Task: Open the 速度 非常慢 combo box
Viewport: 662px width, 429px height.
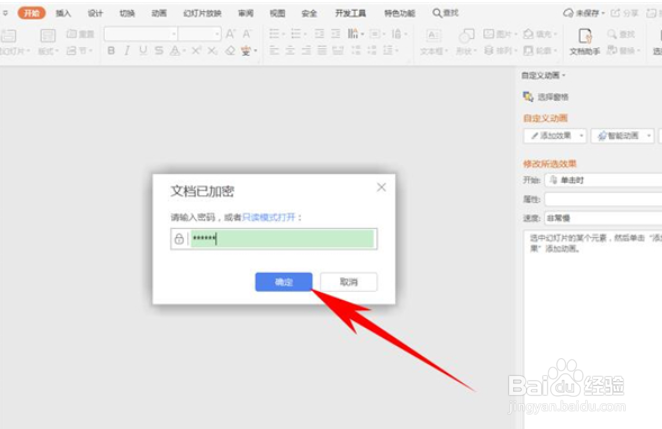Action: (603, 218)
